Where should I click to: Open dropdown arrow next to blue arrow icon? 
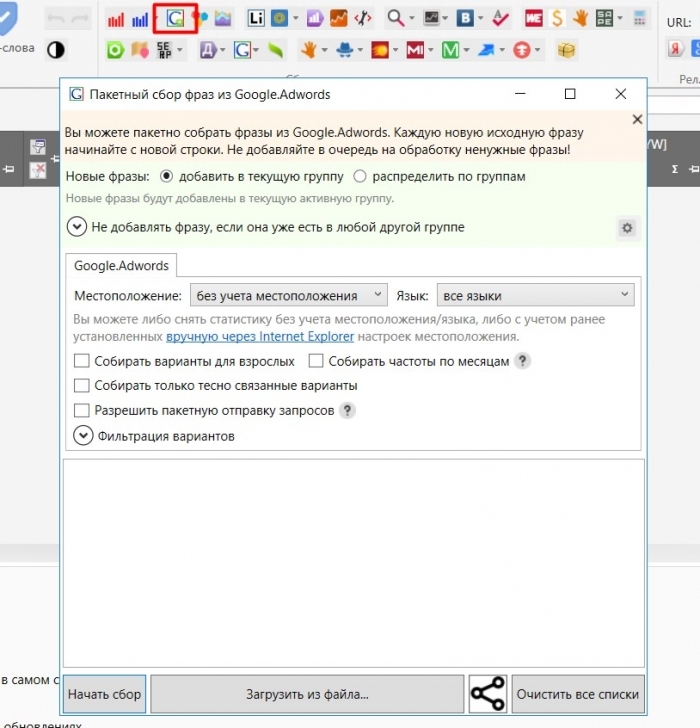point(502,50)
